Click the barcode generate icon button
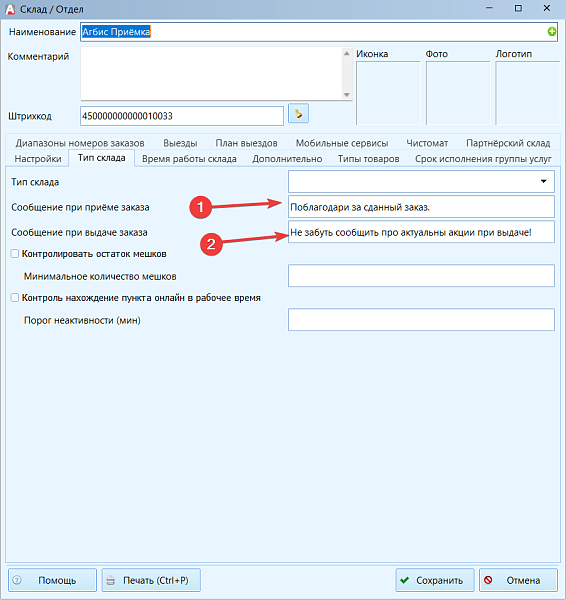Screen dimensions: 566x600 [298, 114]
